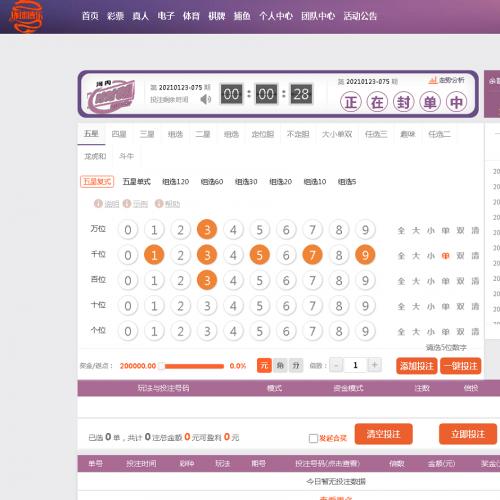Click the orange site logo
This screenshot has width=500, height=500.
(x=26, y=16)
